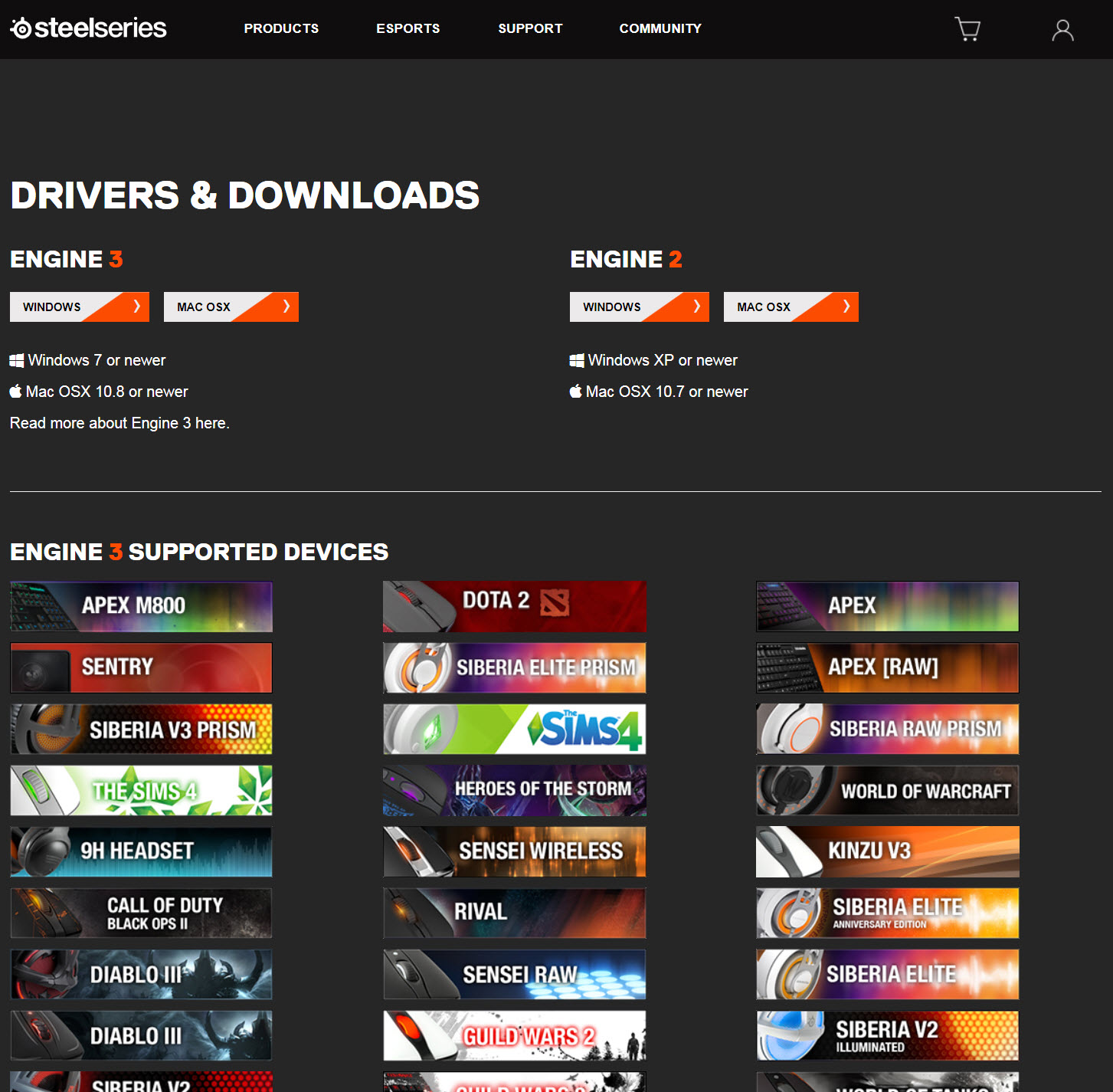
Task: Open the Support menu
Action: click(x=530, y=28)
